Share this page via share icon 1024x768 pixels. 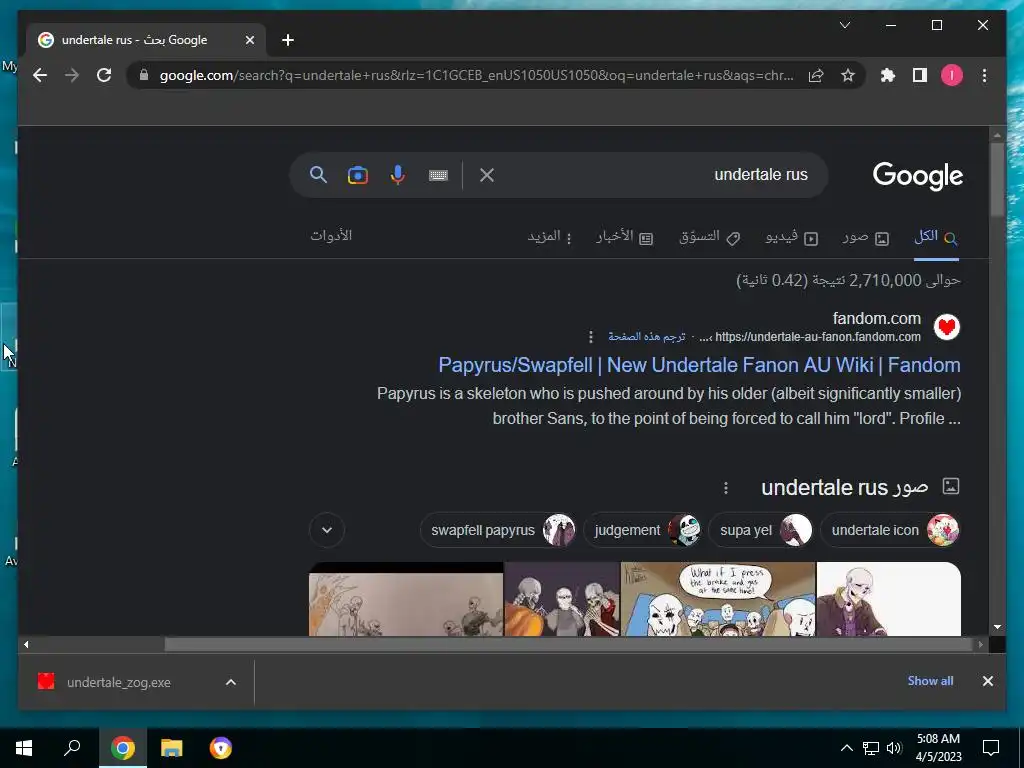point(816,76)
